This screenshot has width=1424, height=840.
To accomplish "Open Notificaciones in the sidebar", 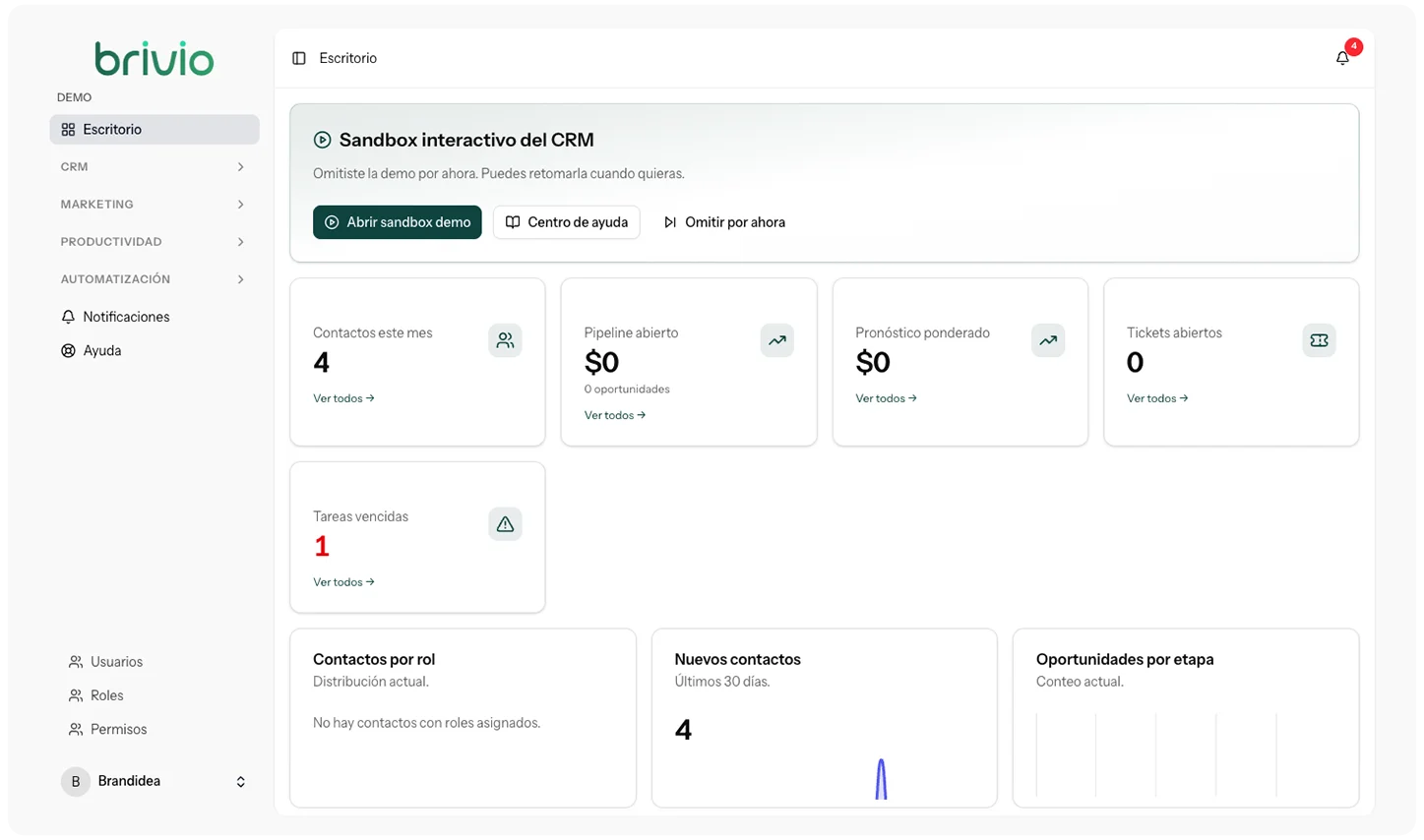I will click(x=155, y=317).
